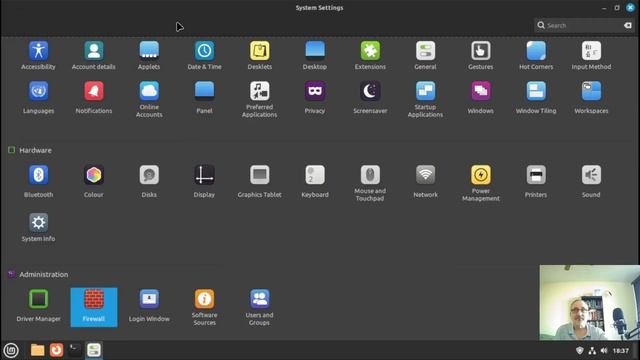This screenshot has width=640, height=360.
Task: Open the Driver Manager
Action: point(38,306)
